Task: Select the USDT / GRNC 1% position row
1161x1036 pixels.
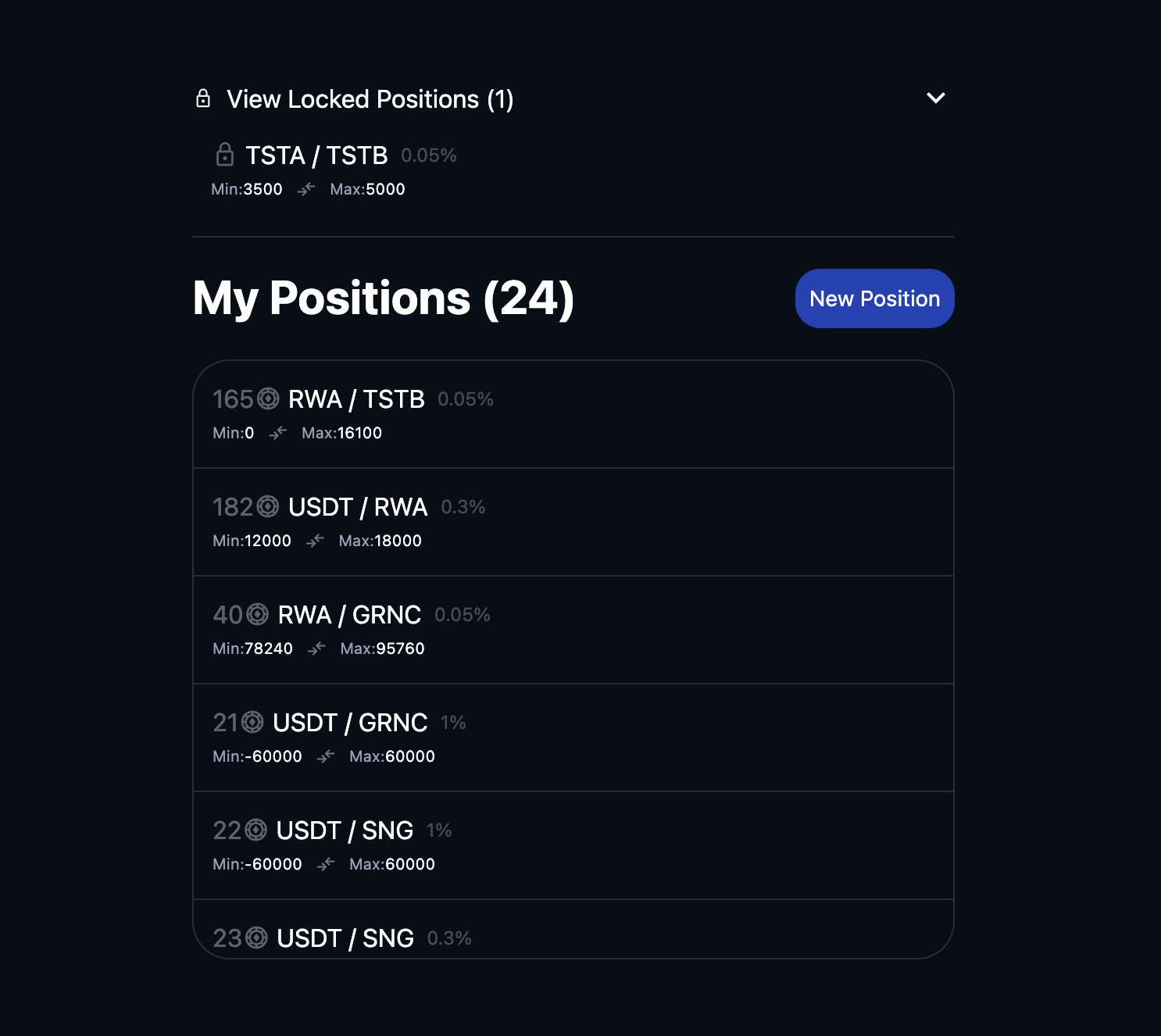Action: pyautogui.click(x=573, y=738)
